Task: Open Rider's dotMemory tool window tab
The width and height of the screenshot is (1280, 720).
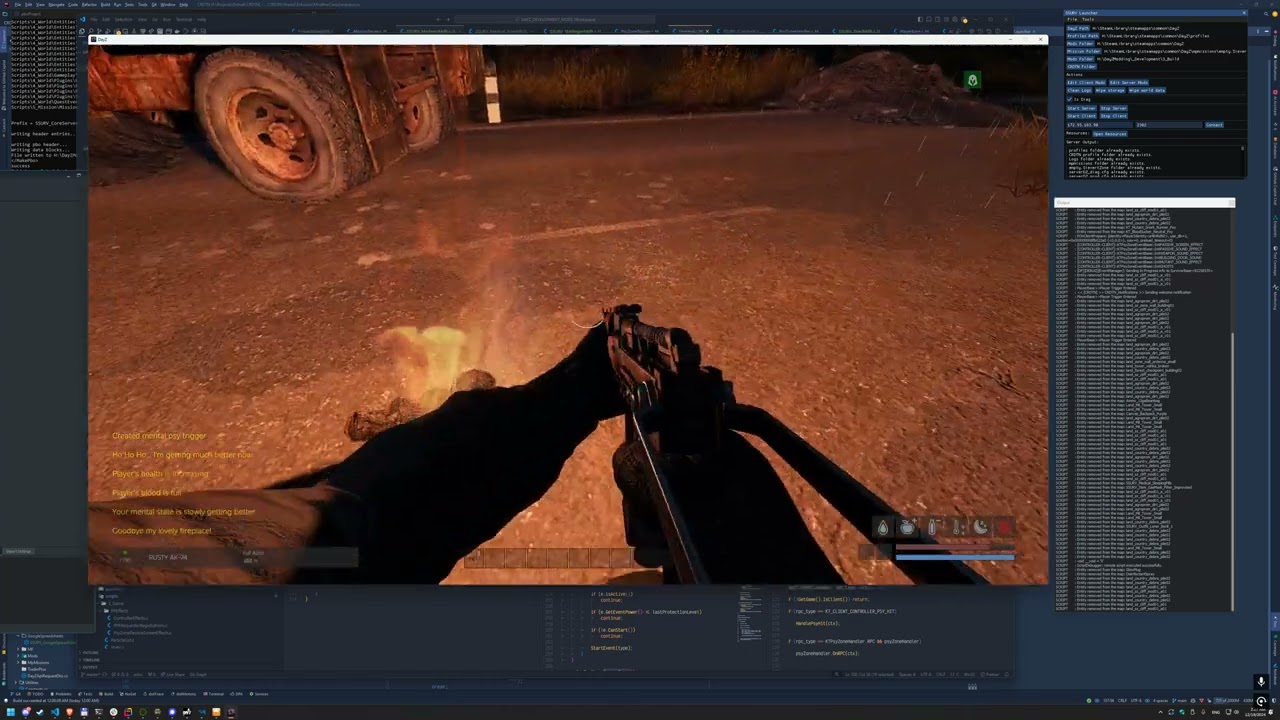Action: tap(183, 694)
